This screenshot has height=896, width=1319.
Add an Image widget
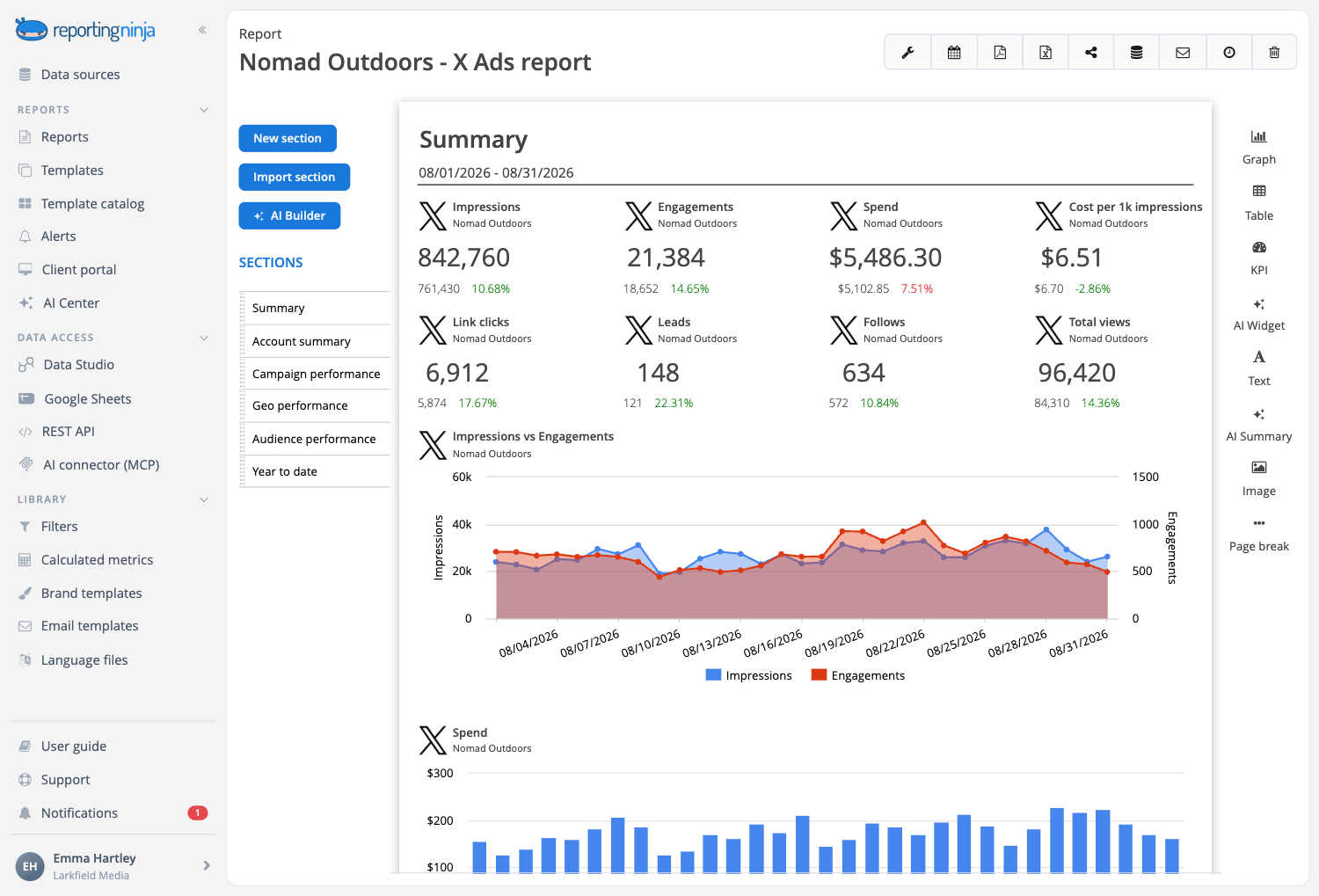pos(1259,479)
